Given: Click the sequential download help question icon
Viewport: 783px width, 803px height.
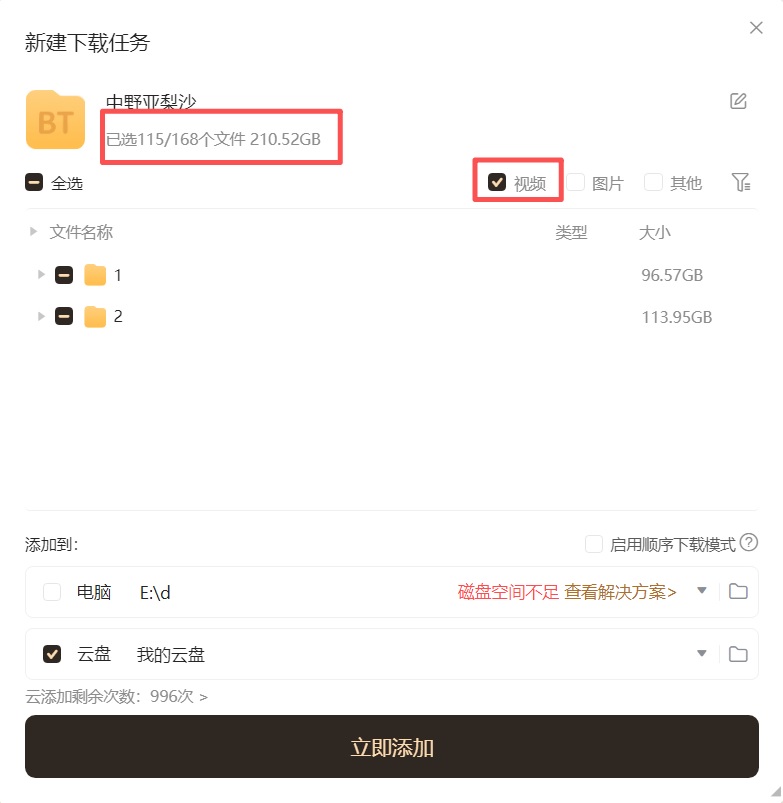Looking at the screenshot, I should [748, 543].
